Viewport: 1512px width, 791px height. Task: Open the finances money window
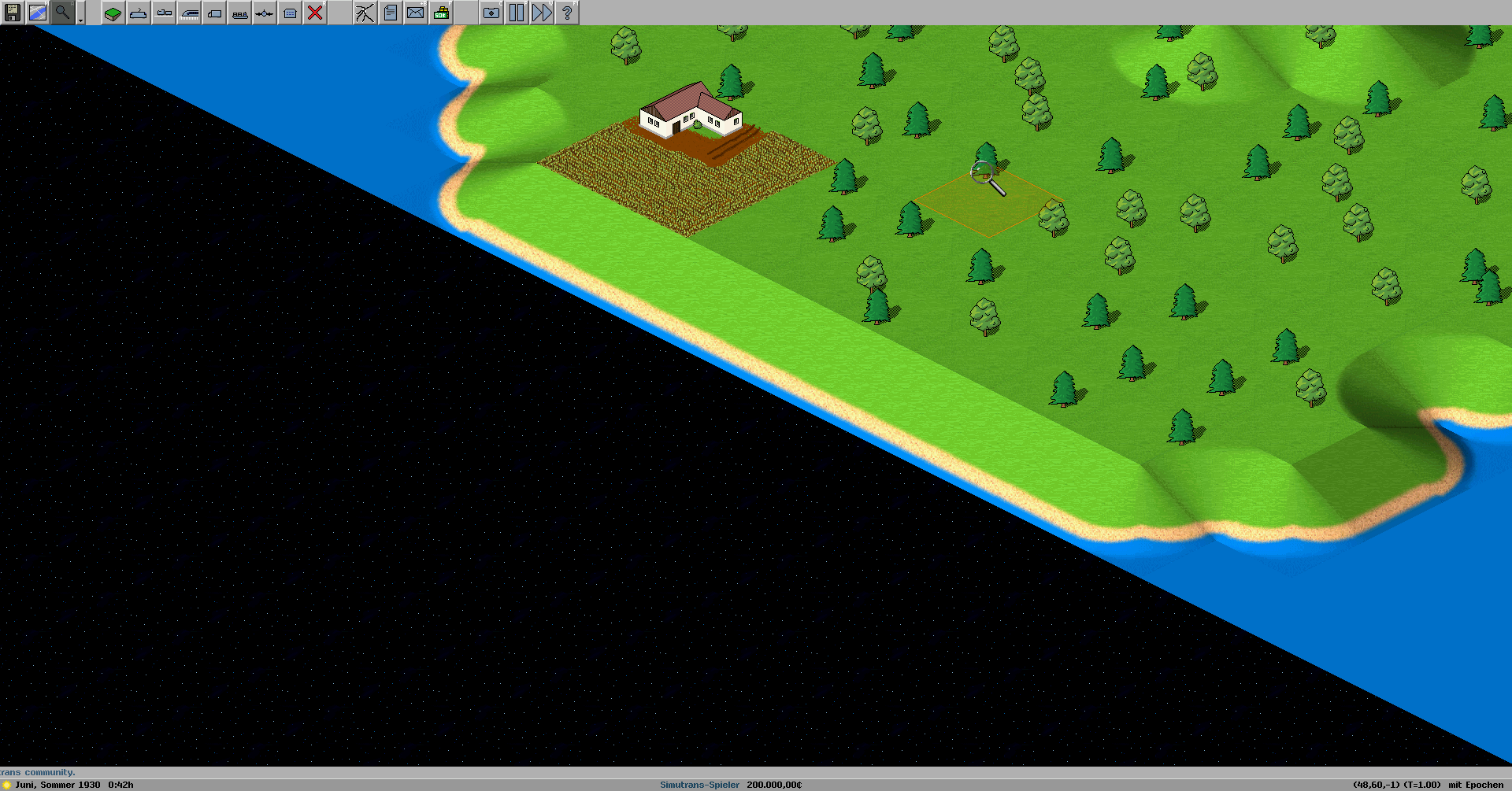(x=441, y=13)
